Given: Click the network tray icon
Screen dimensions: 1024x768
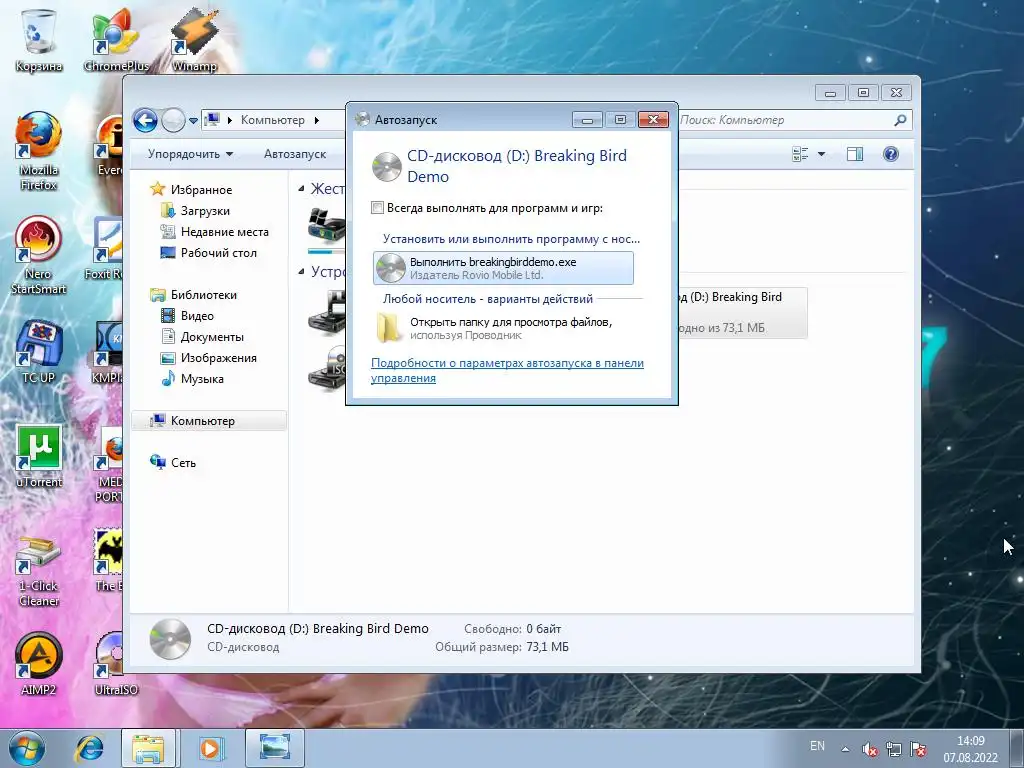Looking at the screenshot, I should [x=893, y=749].
